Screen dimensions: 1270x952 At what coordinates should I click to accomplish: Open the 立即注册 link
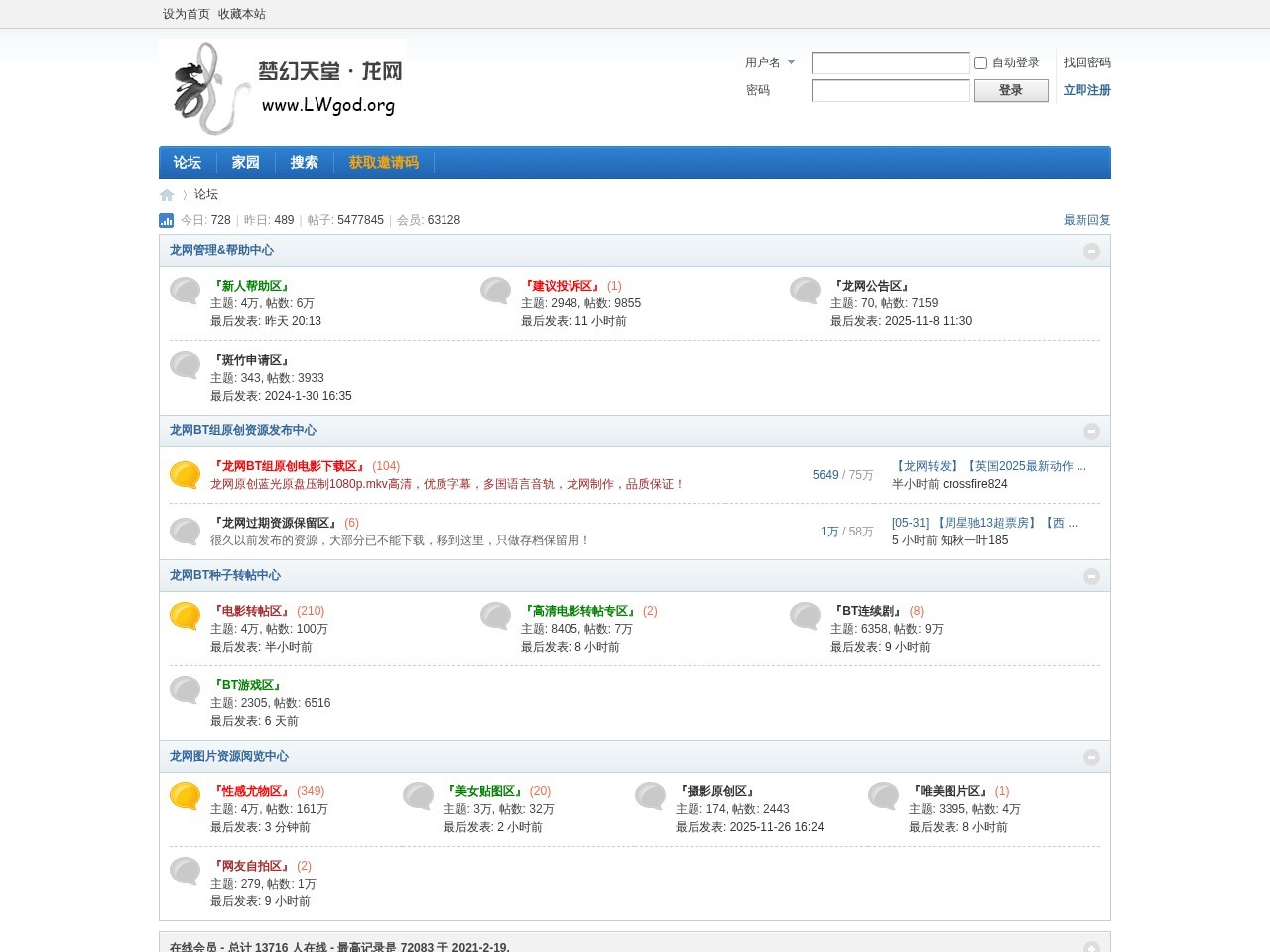(x=1086, y=90)
